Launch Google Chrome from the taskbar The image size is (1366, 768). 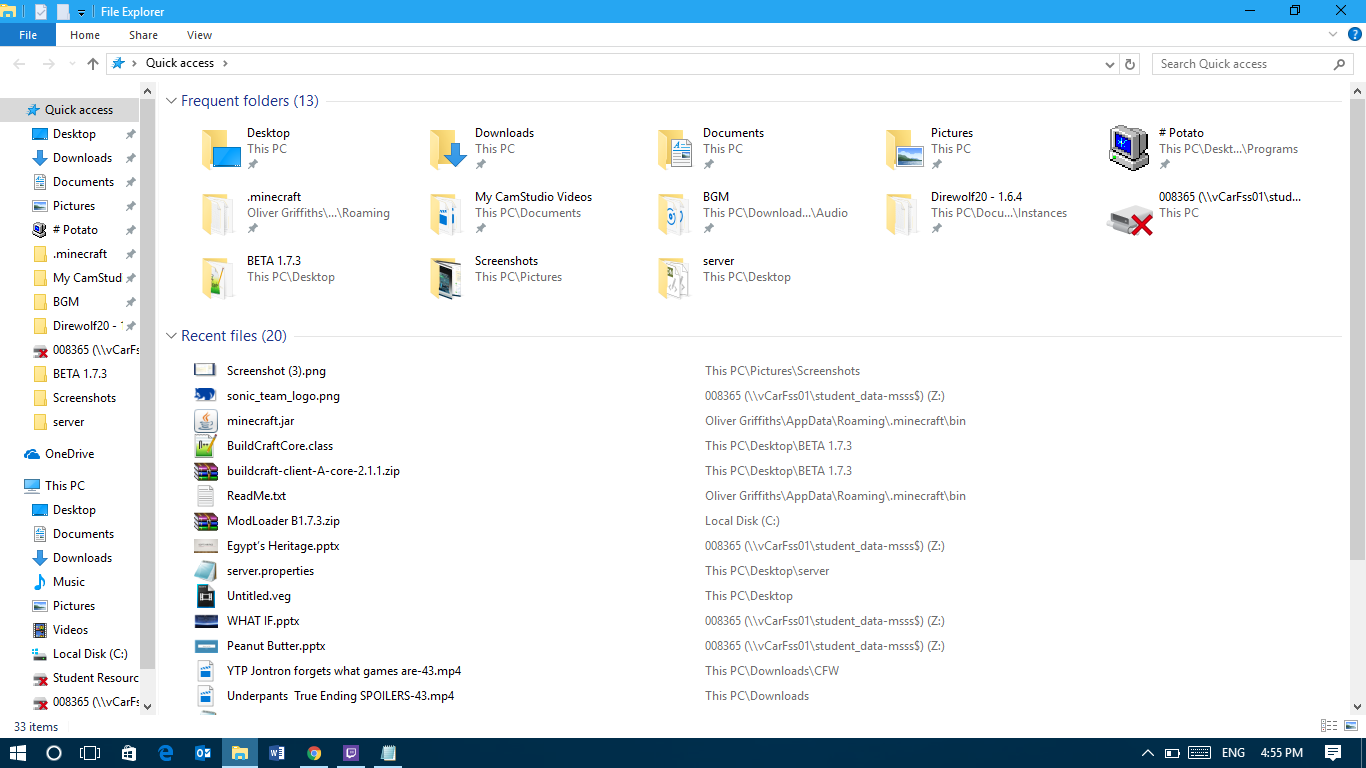[314, 752]
